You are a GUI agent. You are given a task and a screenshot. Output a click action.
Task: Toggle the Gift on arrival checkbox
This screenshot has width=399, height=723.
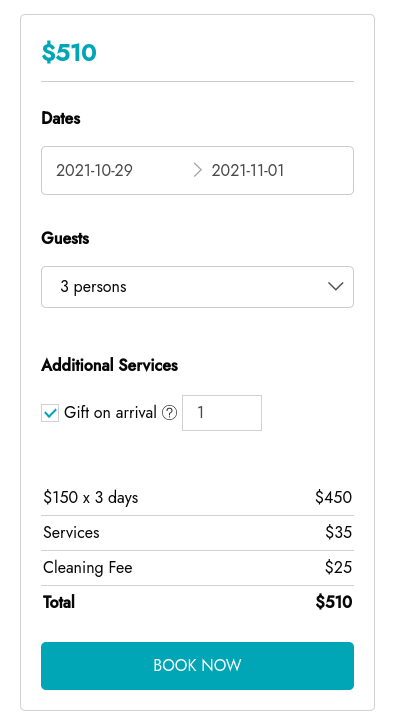coord(50,413)
